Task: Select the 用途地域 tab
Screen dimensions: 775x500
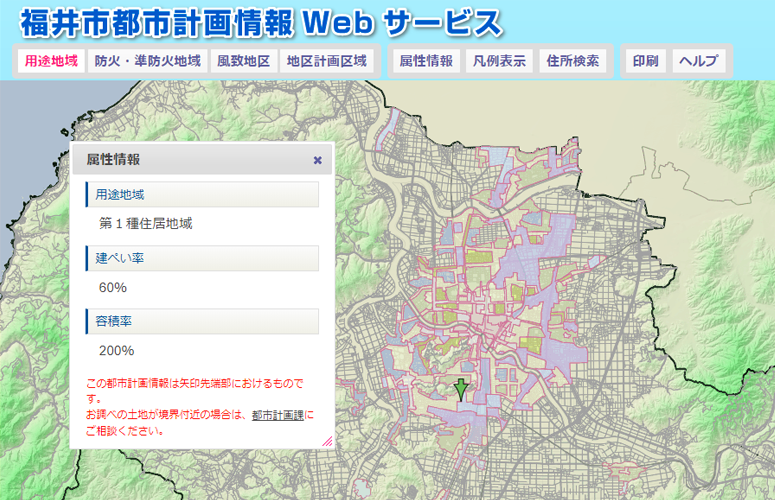Action: coord(51,61)
